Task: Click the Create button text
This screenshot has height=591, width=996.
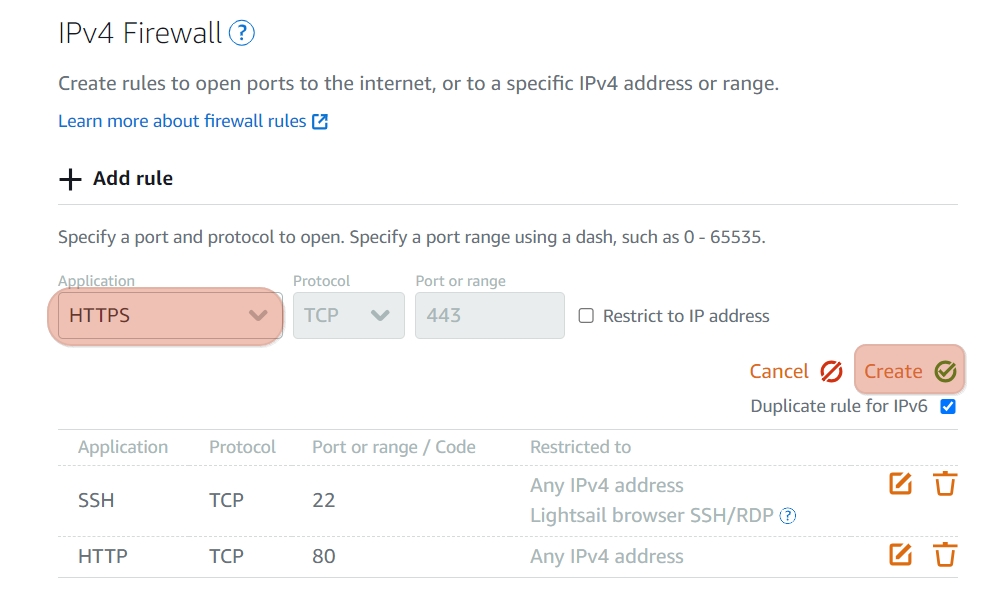Action: point(892,371)
